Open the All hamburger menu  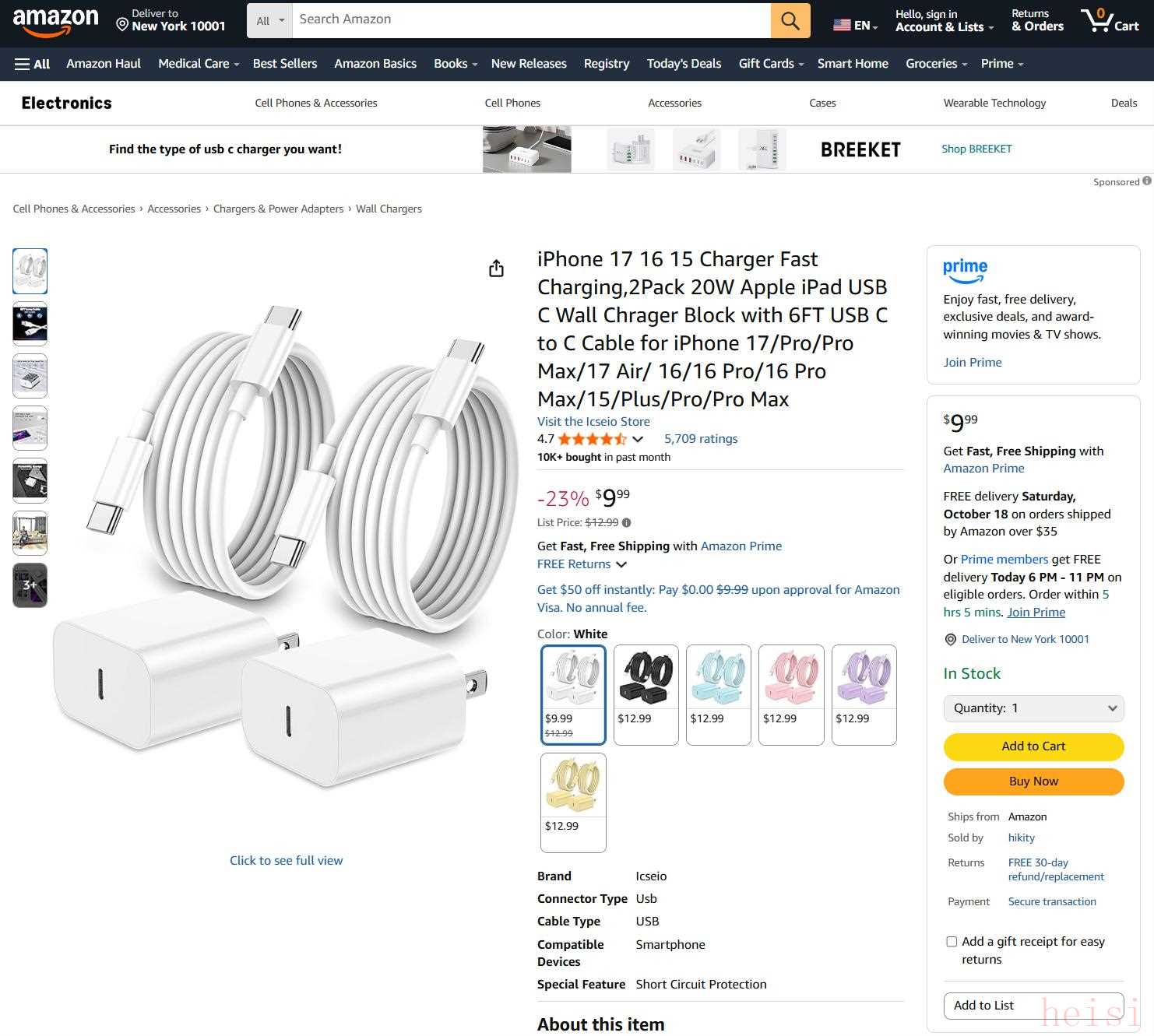(x=32, y=64)
